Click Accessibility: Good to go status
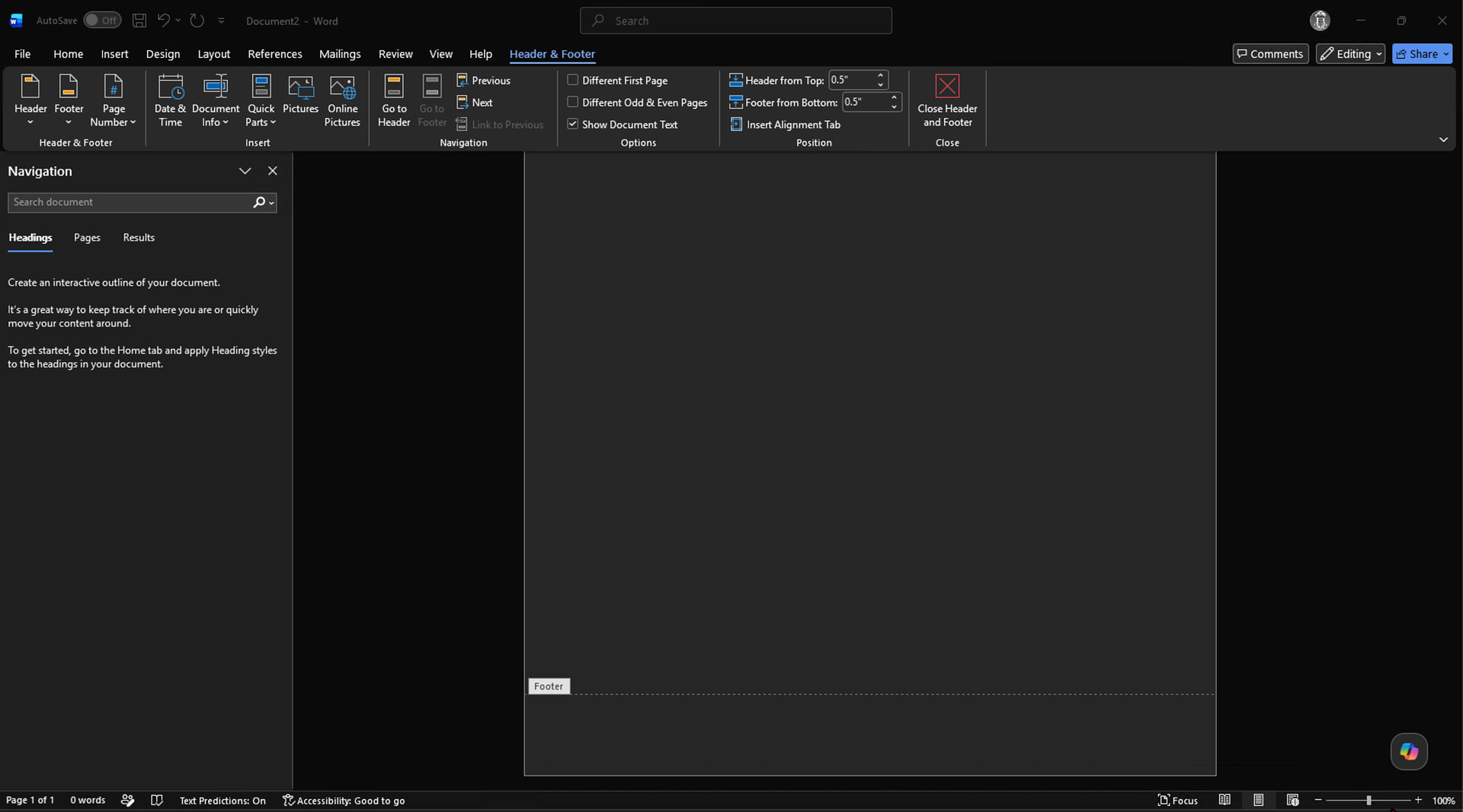This screenshot has height=812, width=1463. tap(343, 800)
